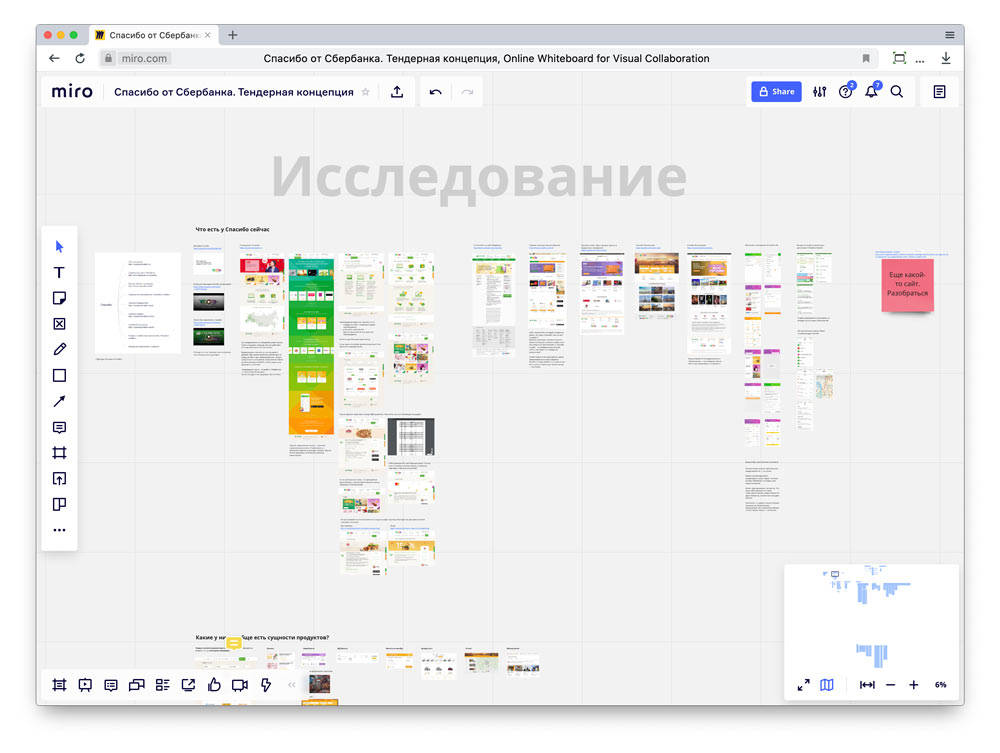
Task: Open board search
Action: point(897,91)
